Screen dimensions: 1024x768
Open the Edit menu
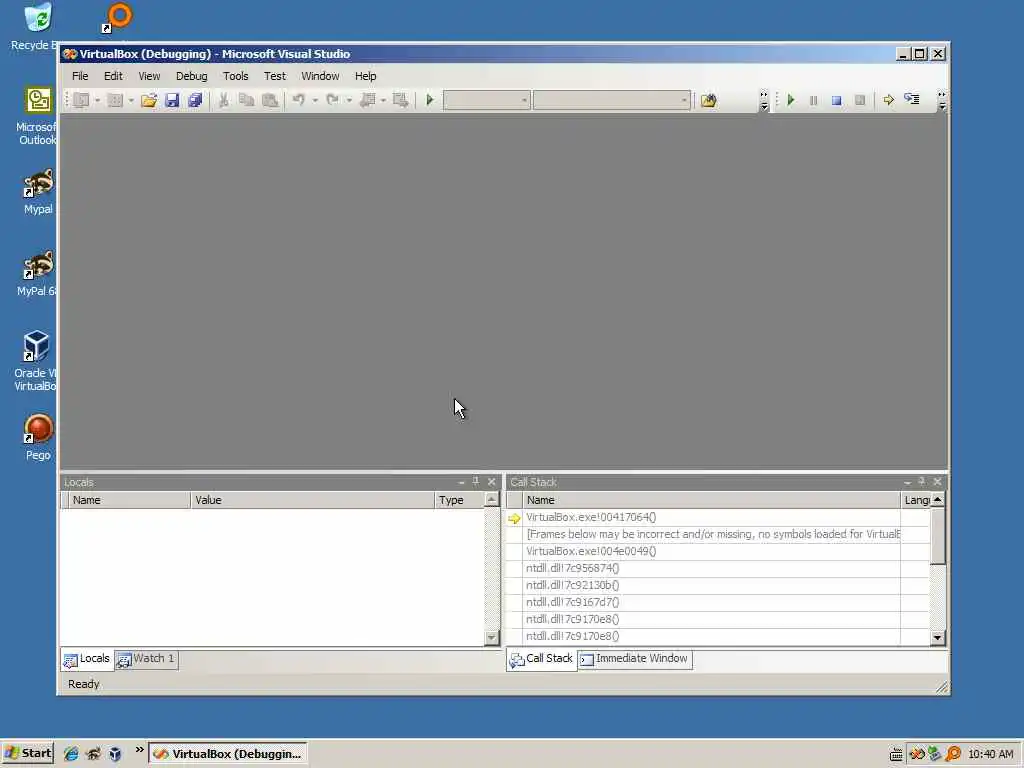click(113, 76)
